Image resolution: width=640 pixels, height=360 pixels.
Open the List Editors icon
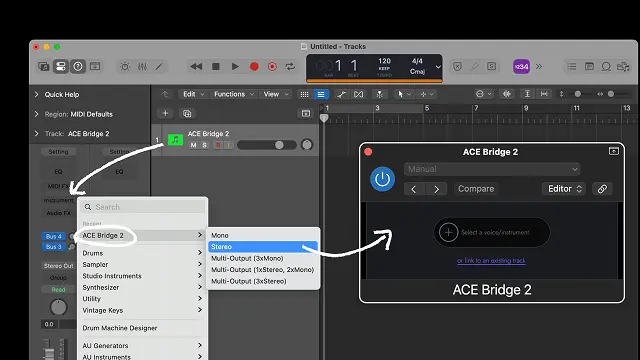point(572,67)
